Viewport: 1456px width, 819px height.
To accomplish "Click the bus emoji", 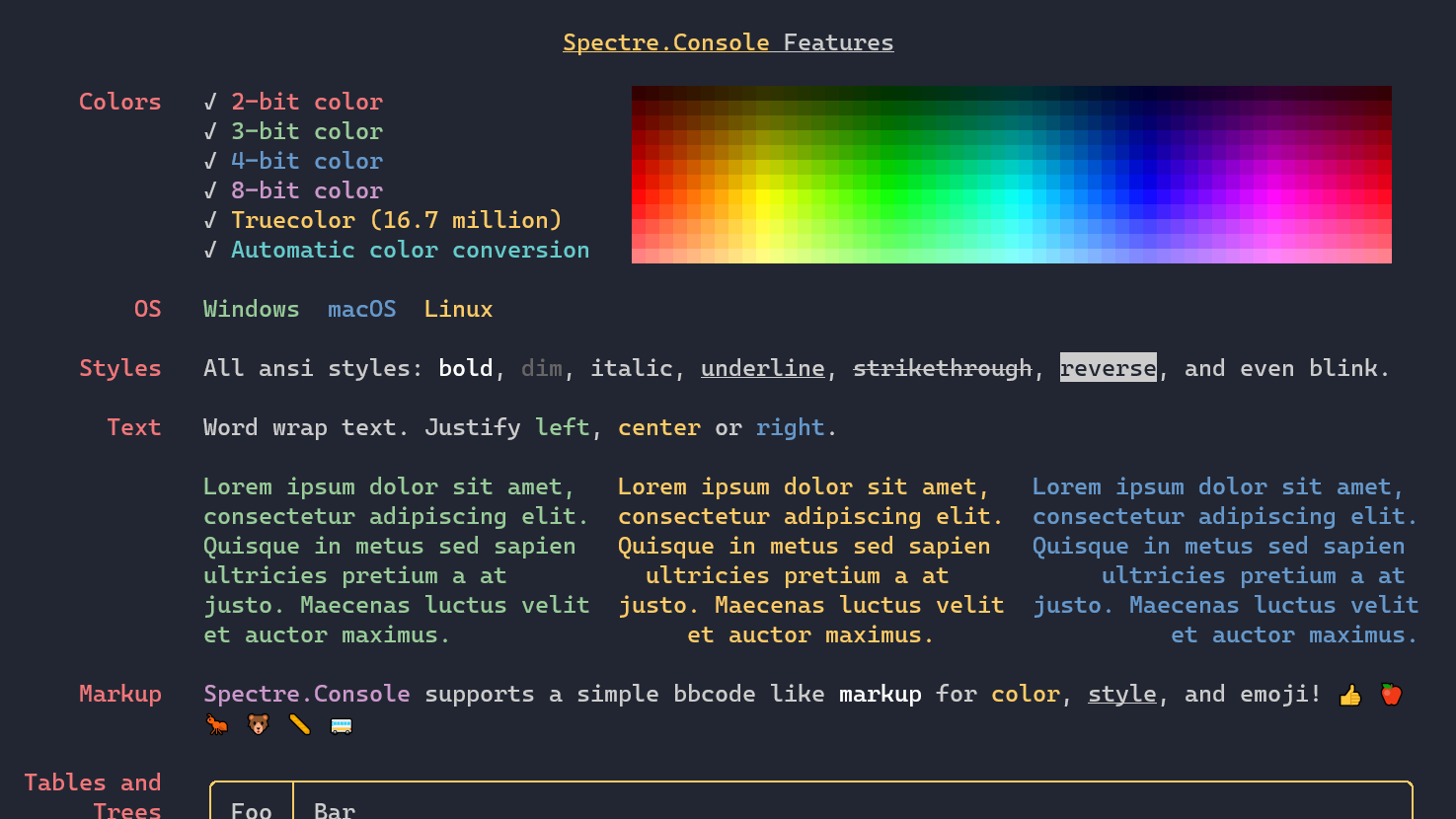I will click(x=342, y=726).
